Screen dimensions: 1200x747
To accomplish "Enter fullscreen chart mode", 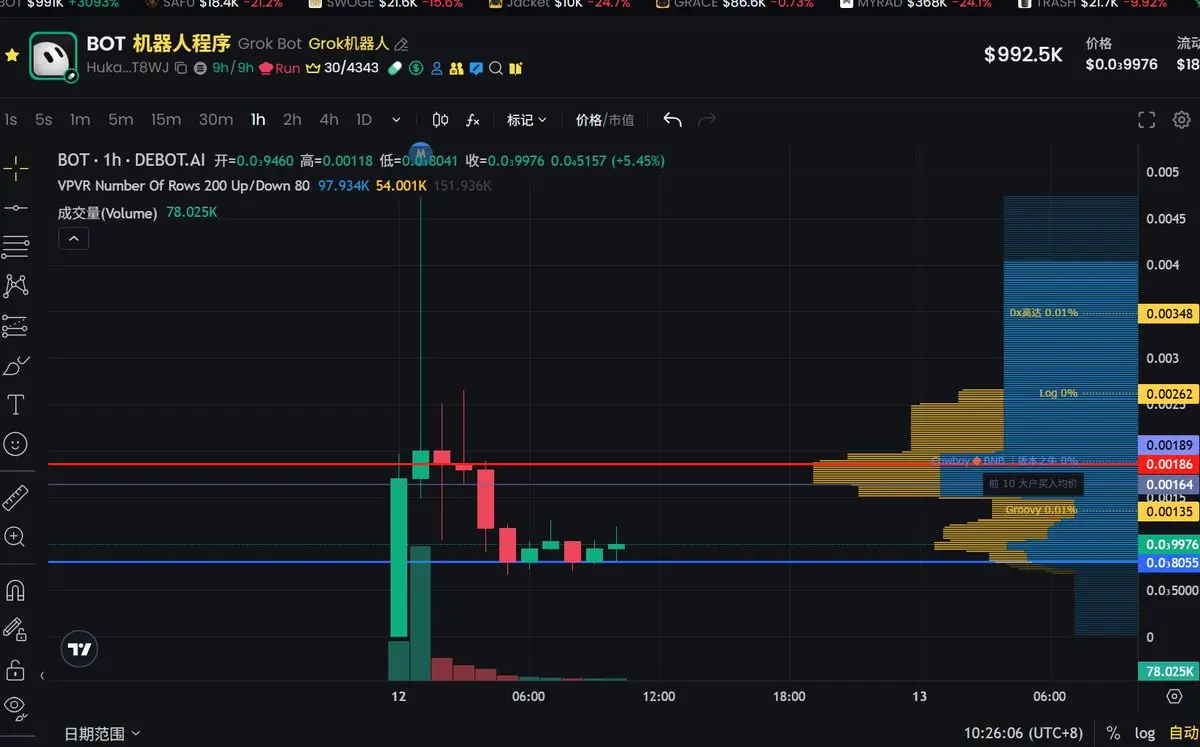I will [1147, 120].
